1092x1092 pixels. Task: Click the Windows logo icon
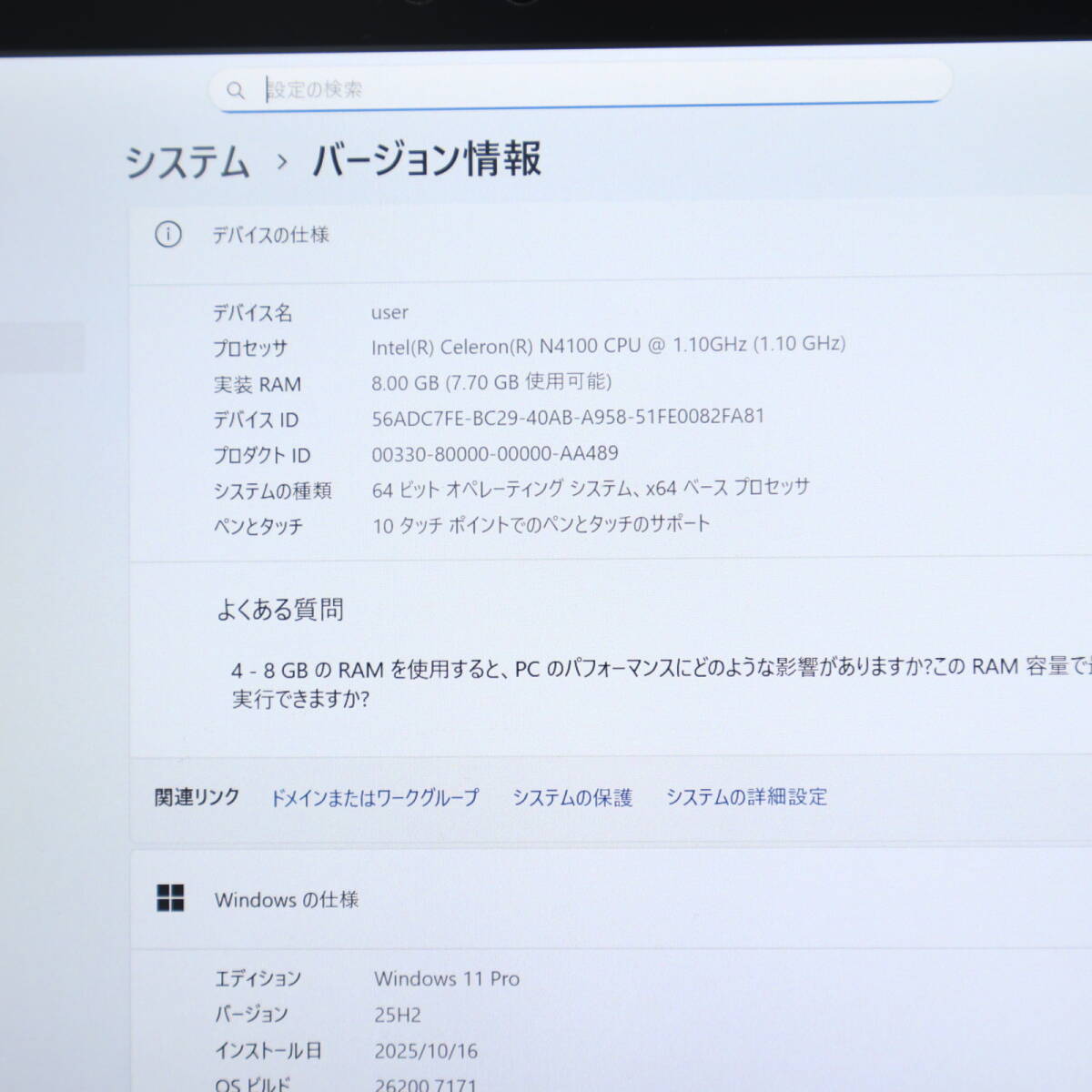click(x=170, y=898)
